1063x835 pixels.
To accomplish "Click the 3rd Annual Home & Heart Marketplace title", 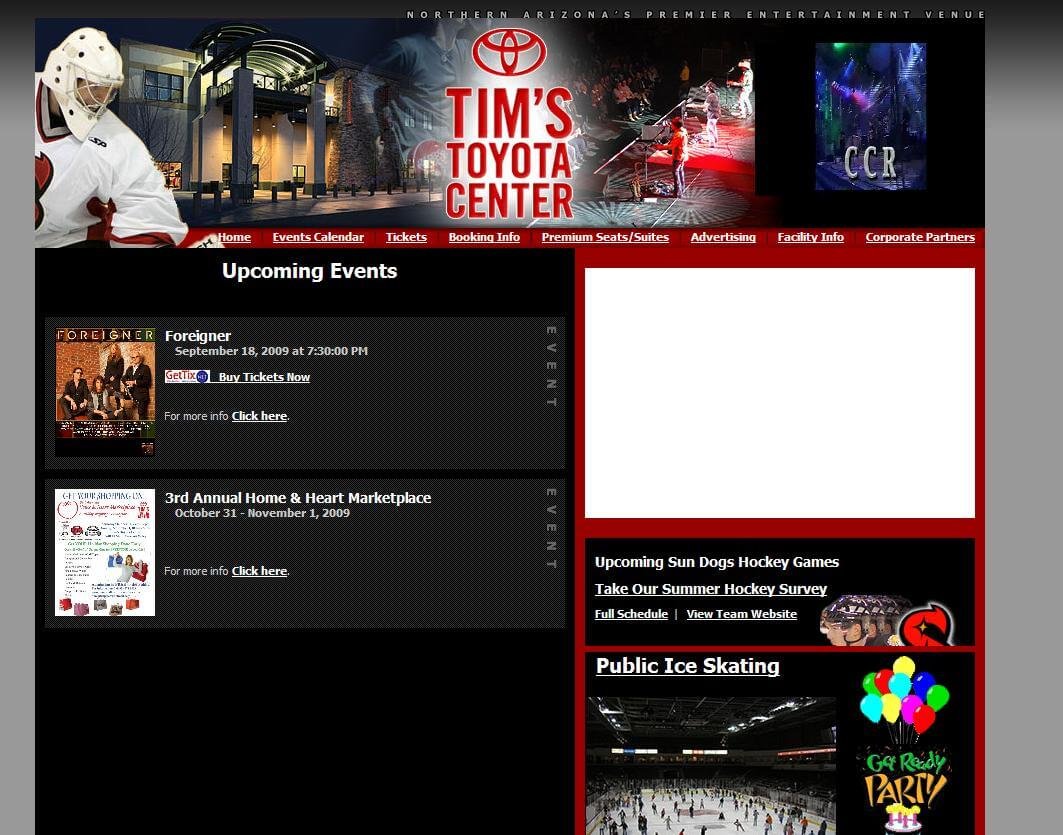I will coord(298,498).
